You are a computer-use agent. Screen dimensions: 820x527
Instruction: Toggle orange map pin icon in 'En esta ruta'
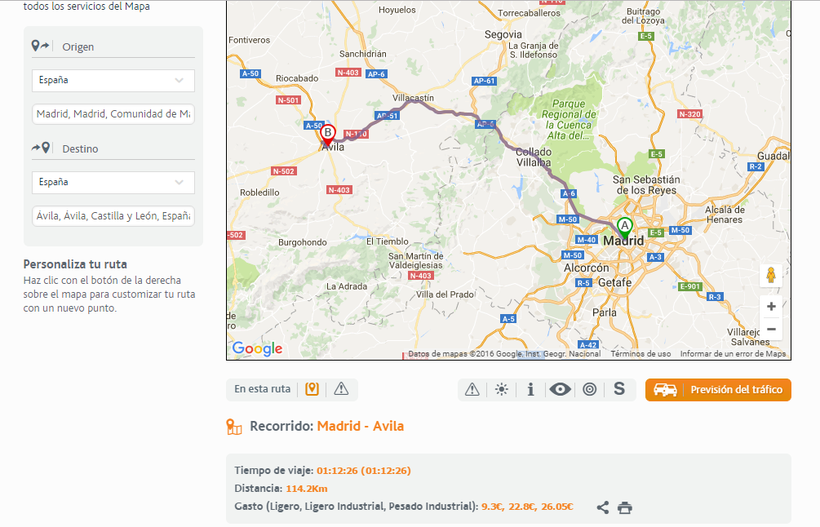coord(312,389)
